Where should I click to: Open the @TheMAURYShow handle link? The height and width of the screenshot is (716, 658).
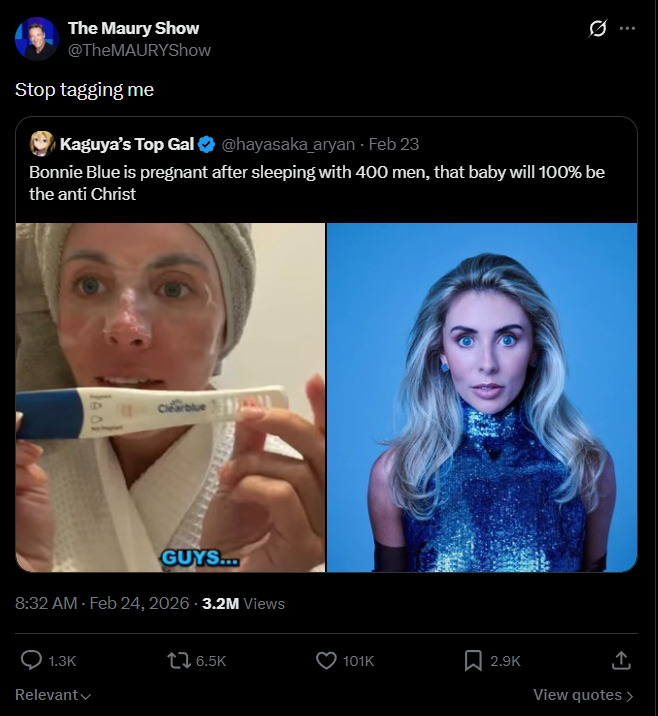[139, 50]
